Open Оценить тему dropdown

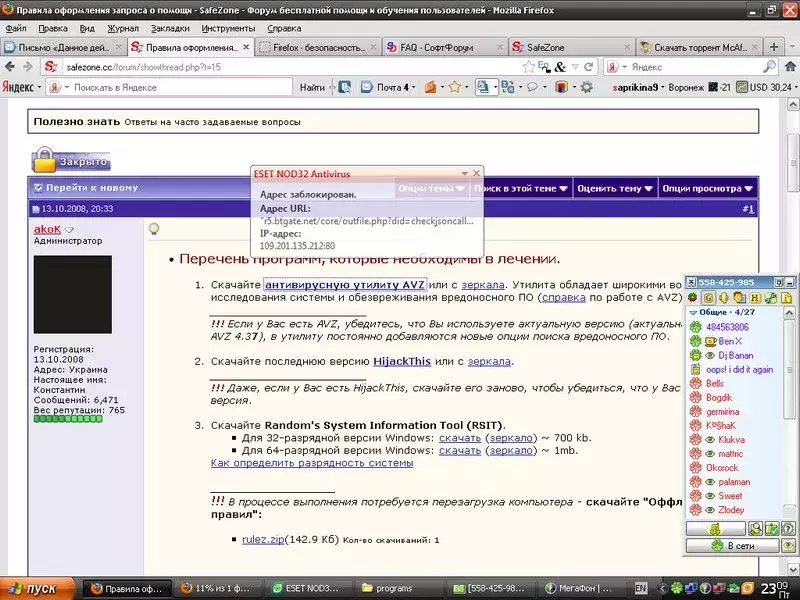click(x=615, y=188)
